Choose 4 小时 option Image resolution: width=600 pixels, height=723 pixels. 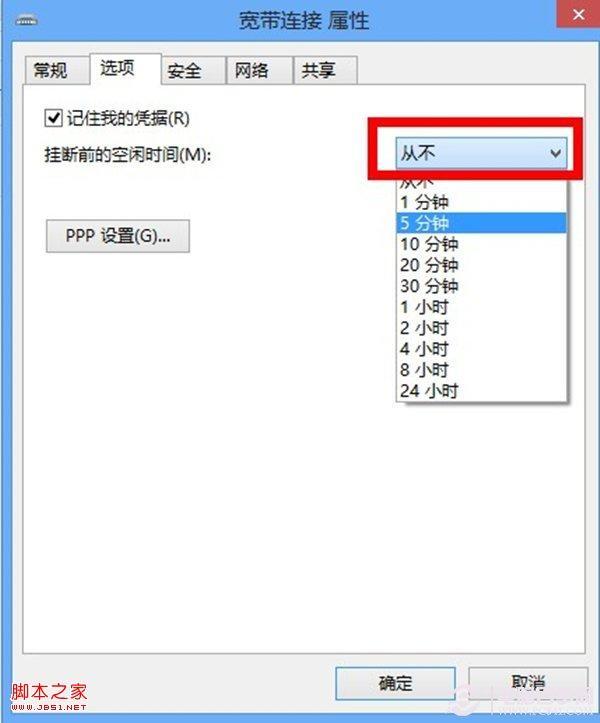pos(481,349)
